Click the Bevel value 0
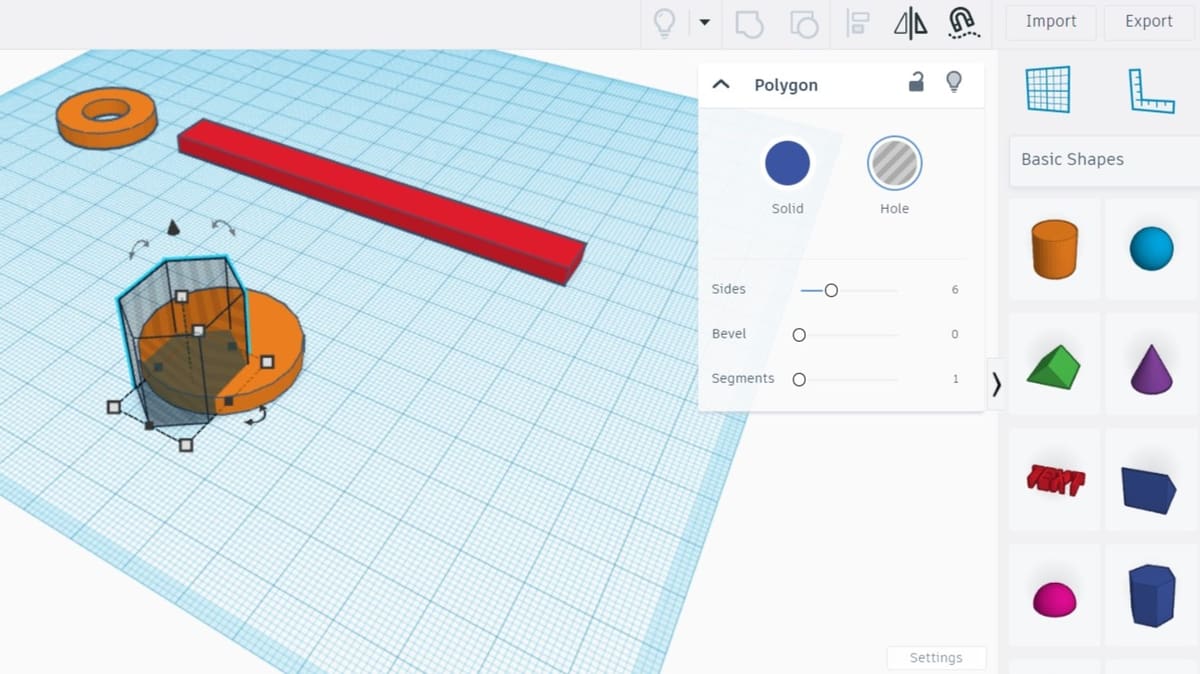Image resolution: width=1200 pixels, height=674 pixels. [955, 335]
